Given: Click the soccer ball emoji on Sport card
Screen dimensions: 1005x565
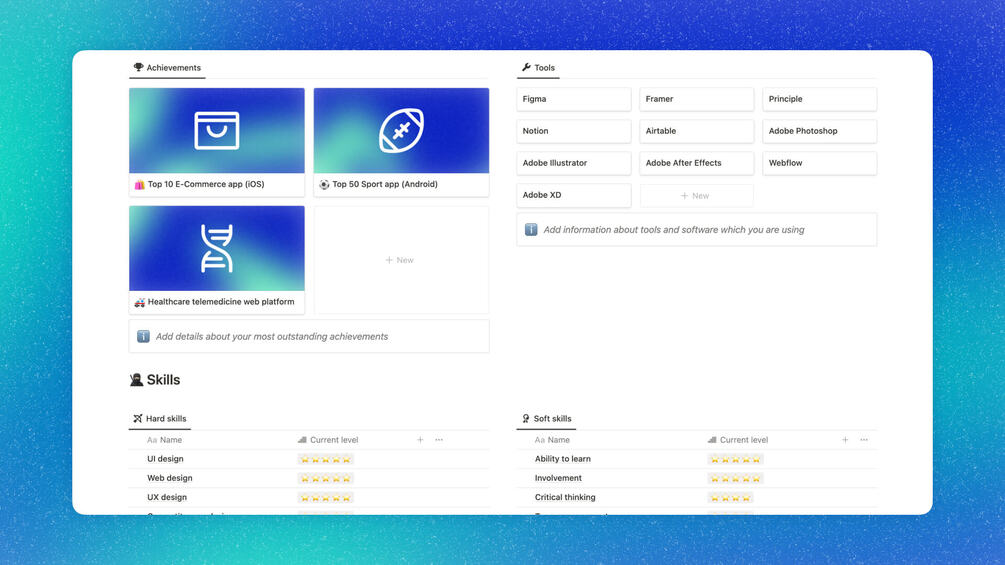Looking at the screenshot, I should coord(324,184).
